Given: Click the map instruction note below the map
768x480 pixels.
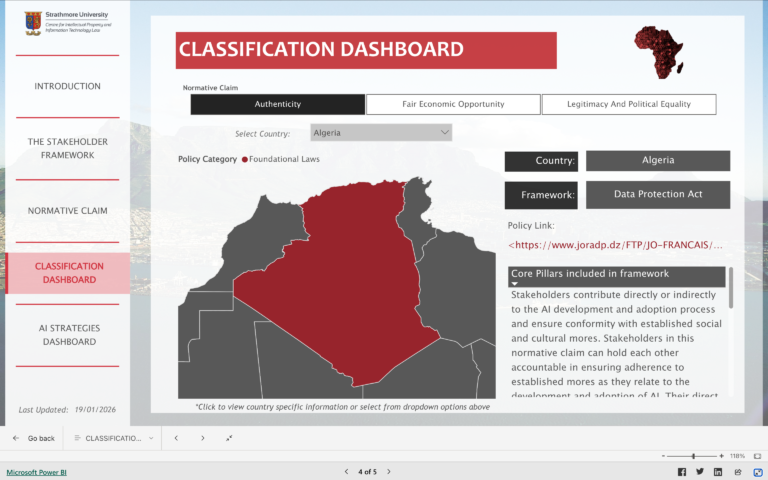Looking at the screenshot, I should click(x=342, y=407).
